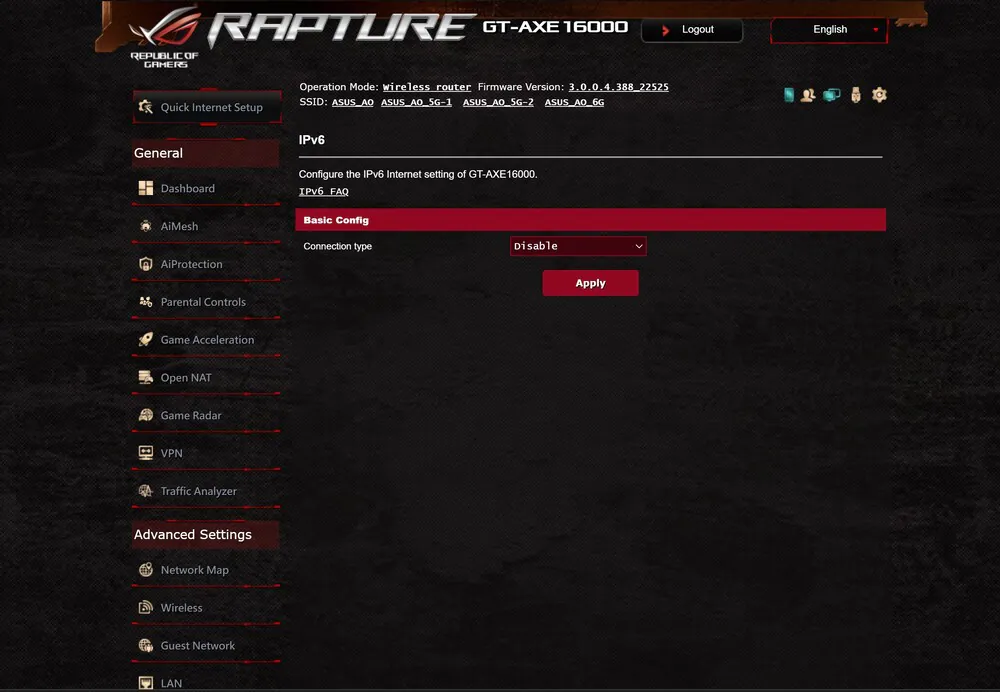Click the Advanced Settings section header
The height and width of the screenshot is (692, 1000).
(205, 534)
